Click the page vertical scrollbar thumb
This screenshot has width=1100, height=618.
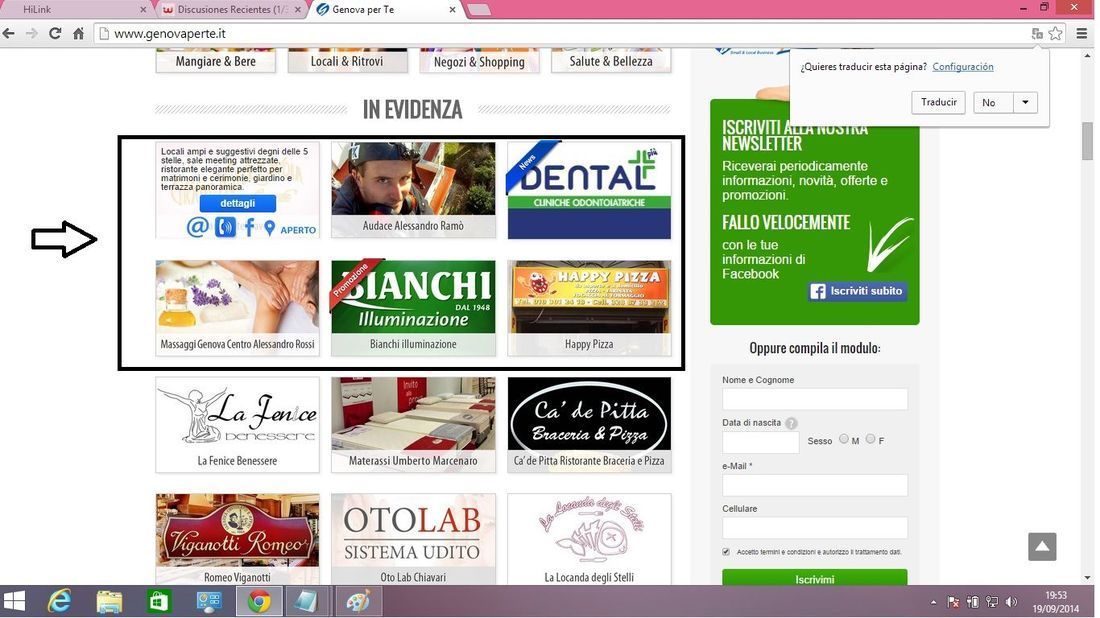pyautogui.click(x=1087, y=141)
